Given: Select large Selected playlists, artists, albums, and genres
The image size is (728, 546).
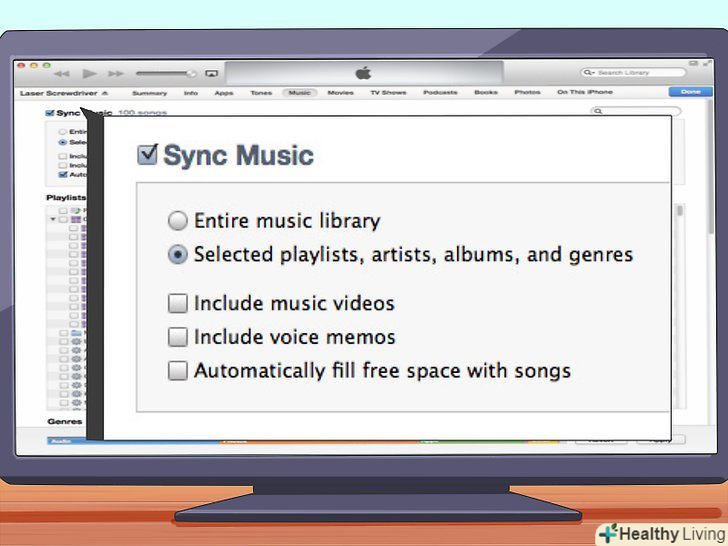Looking at the screenshot, I should click(x=178, y=255).
